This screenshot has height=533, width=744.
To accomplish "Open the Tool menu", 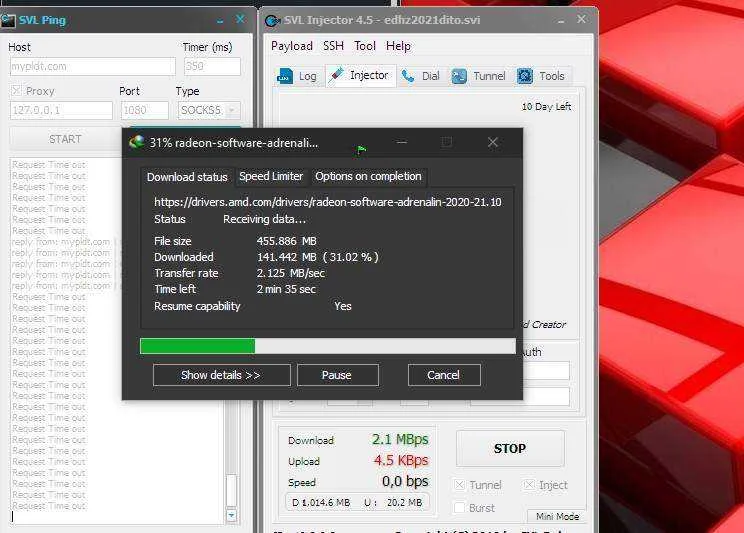I will pos(365,46).
